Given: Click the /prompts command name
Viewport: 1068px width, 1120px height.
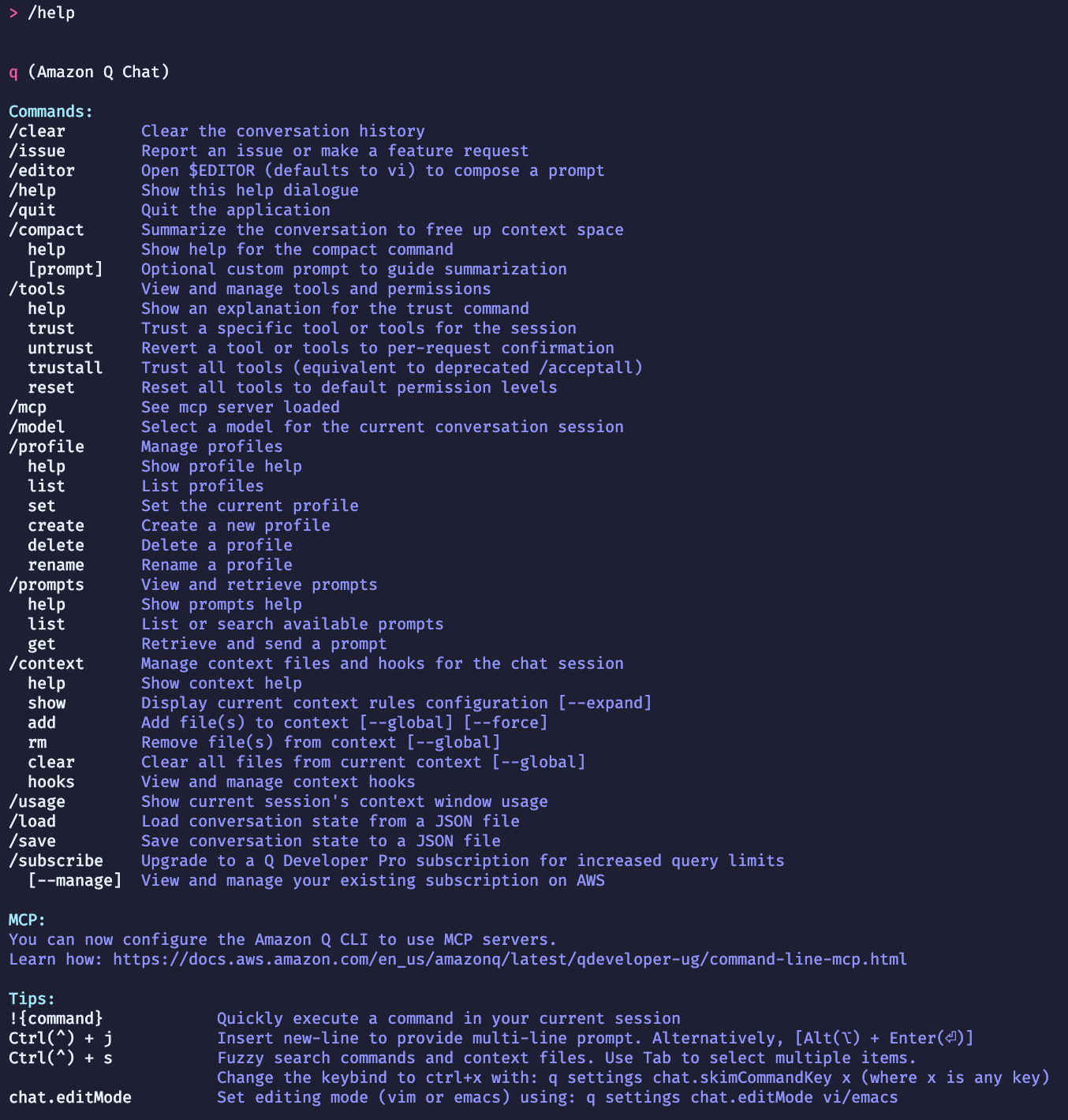Looking at the screenshot, I should pos(47,584).
